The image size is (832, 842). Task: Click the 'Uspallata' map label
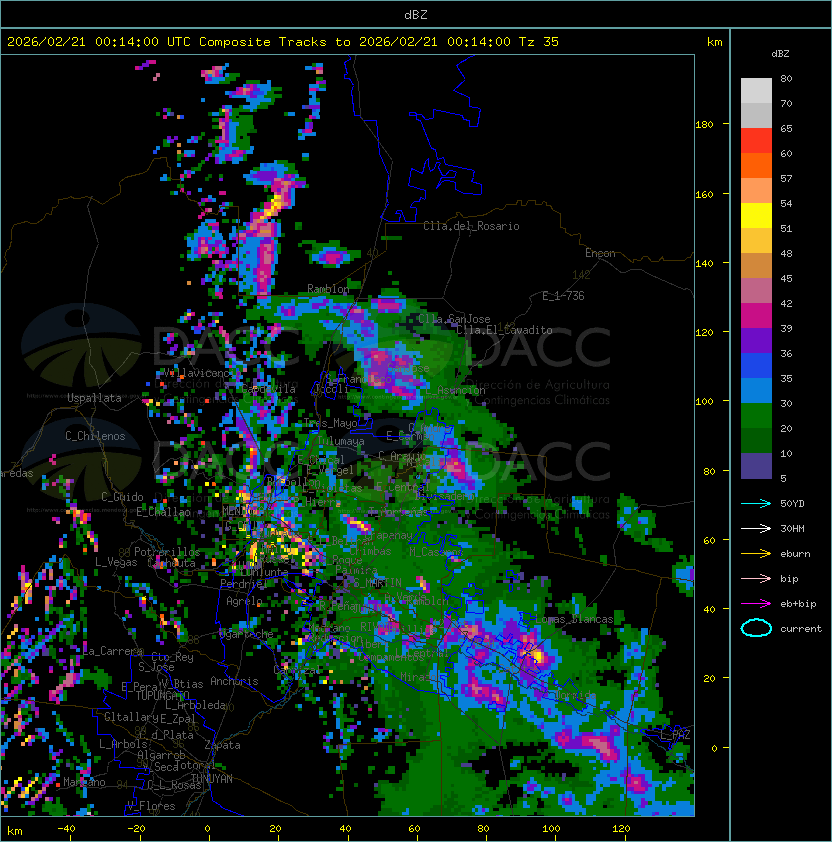(x=94, y=398)
